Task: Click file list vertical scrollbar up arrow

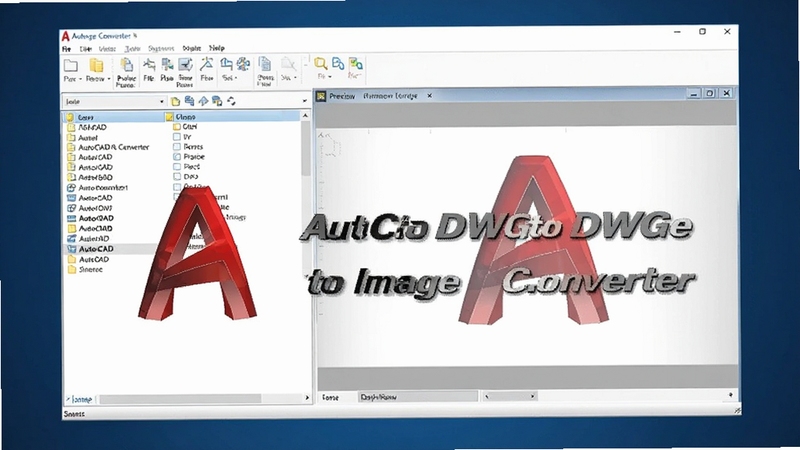Action: (x=306, y=116)
